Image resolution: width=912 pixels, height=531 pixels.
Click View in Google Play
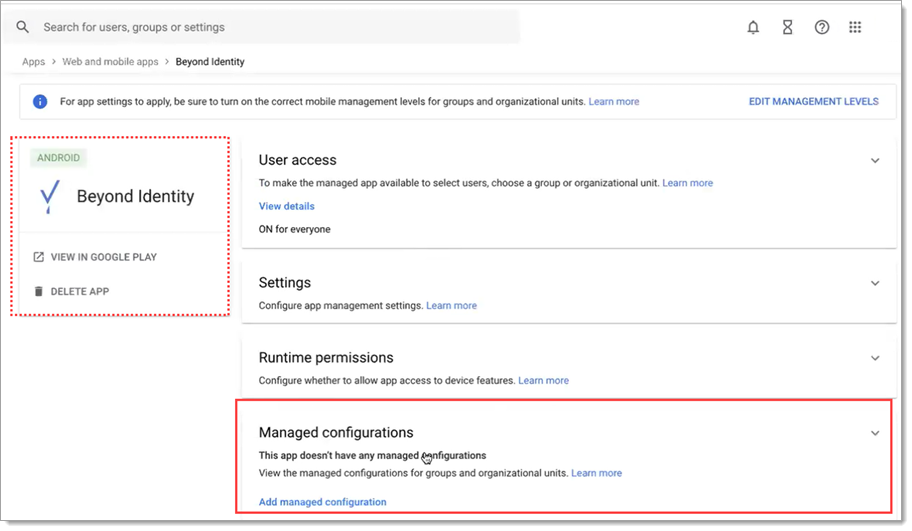pos(103,257)
